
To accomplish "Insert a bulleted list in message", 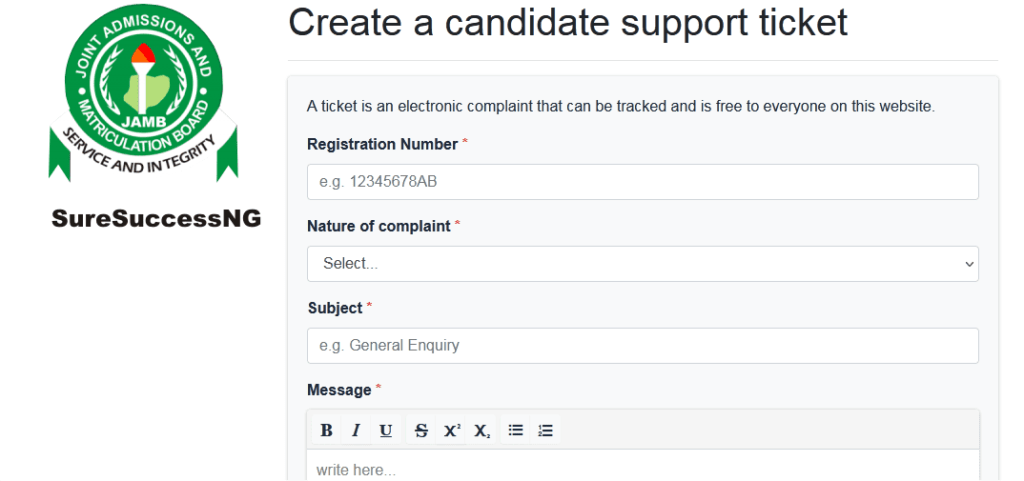I will tap(516, 431).
